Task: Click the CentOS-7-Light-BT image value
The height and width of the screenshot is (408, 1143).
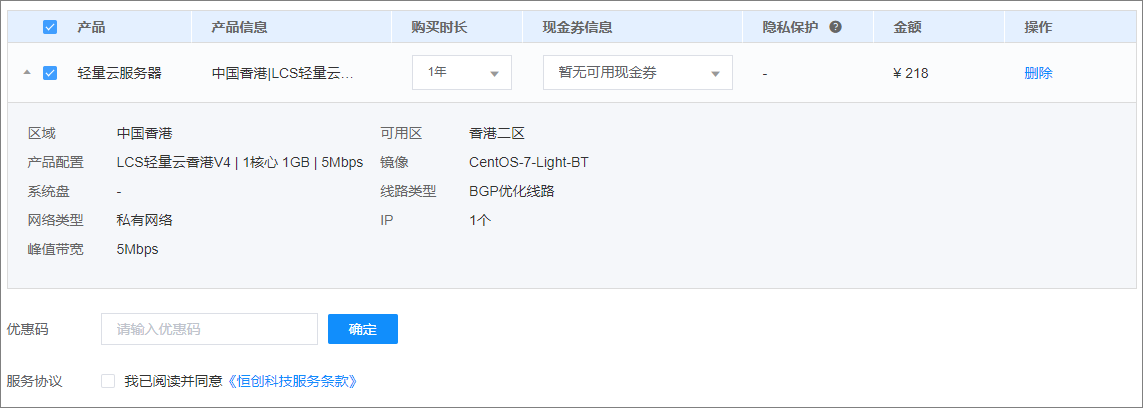Action: click(528, 162)
